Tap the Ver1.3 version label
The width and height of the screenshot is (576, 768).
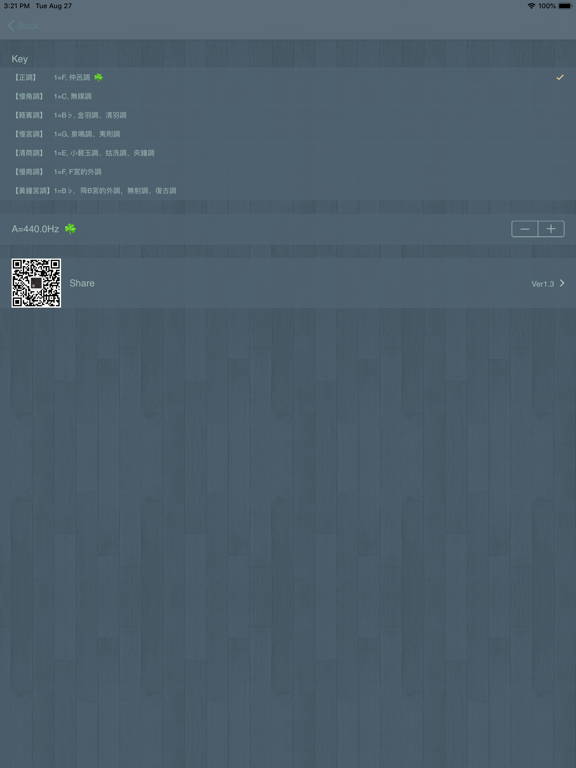point(543,284)
